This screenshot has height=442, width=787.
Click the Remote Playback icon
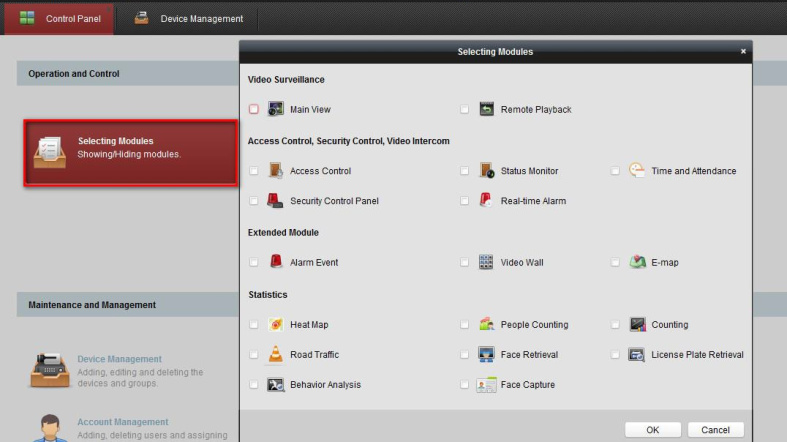(486, 109)
